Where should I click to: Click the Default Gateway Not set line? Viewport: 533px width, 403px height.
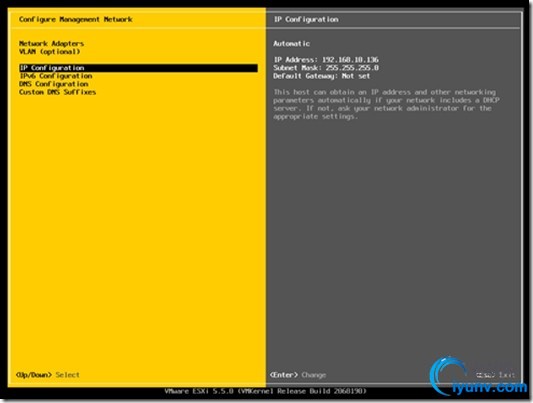tap(322, 76)
